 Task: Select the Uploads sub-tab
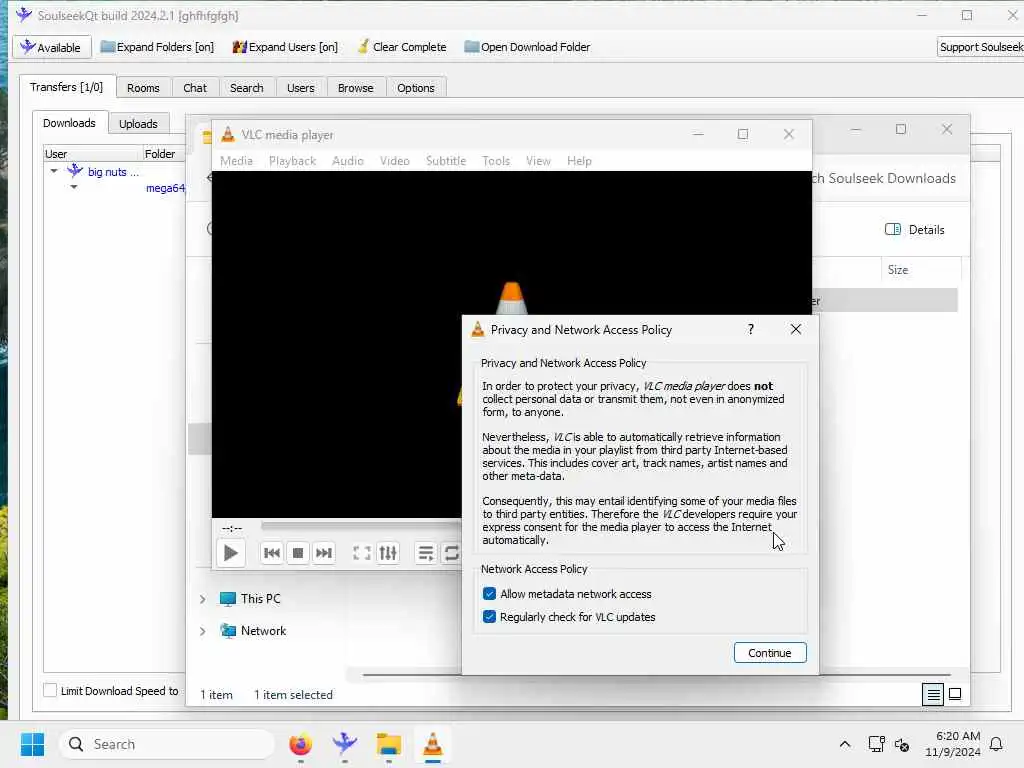click(138, 123)
